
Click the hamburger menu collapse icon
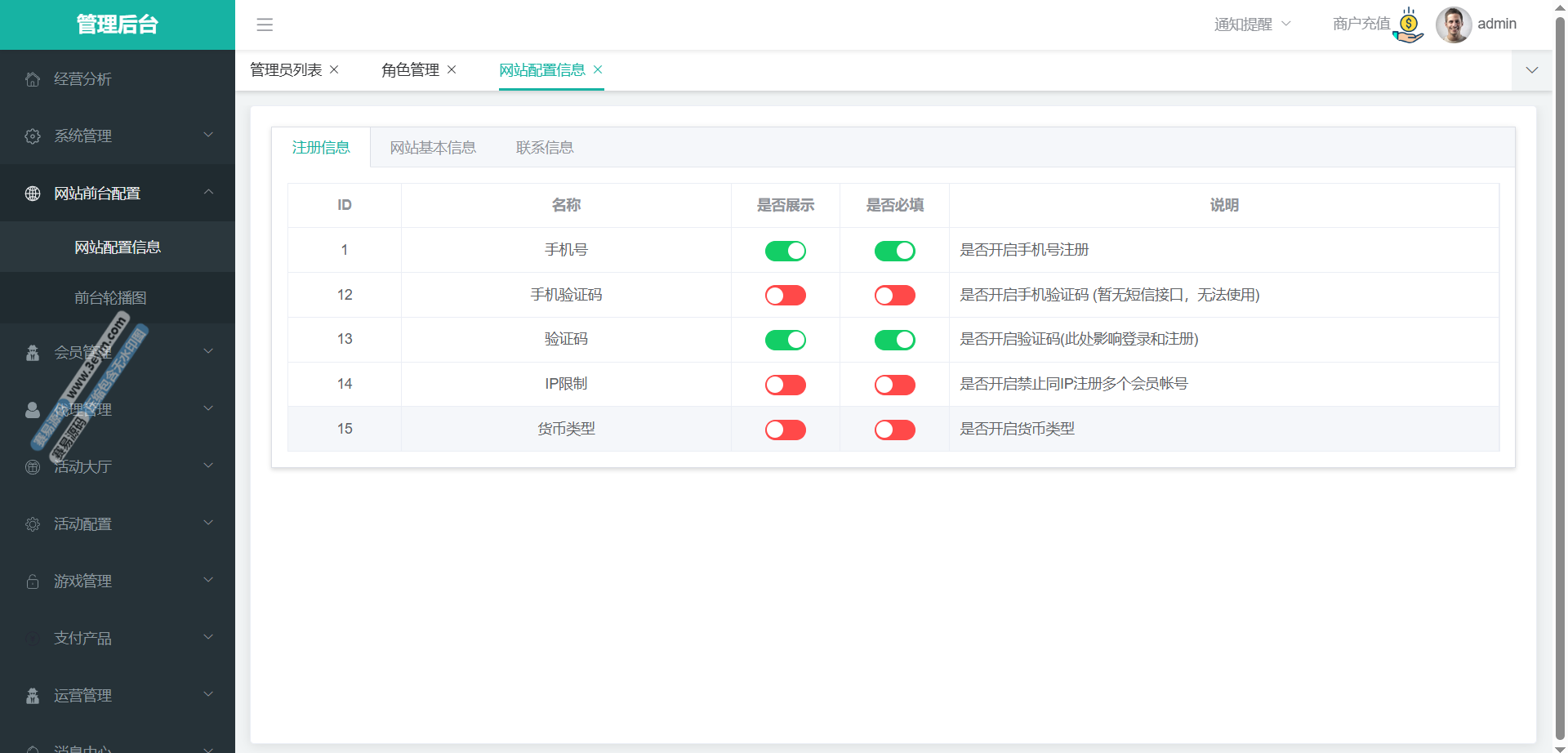[x=265, y=25]
